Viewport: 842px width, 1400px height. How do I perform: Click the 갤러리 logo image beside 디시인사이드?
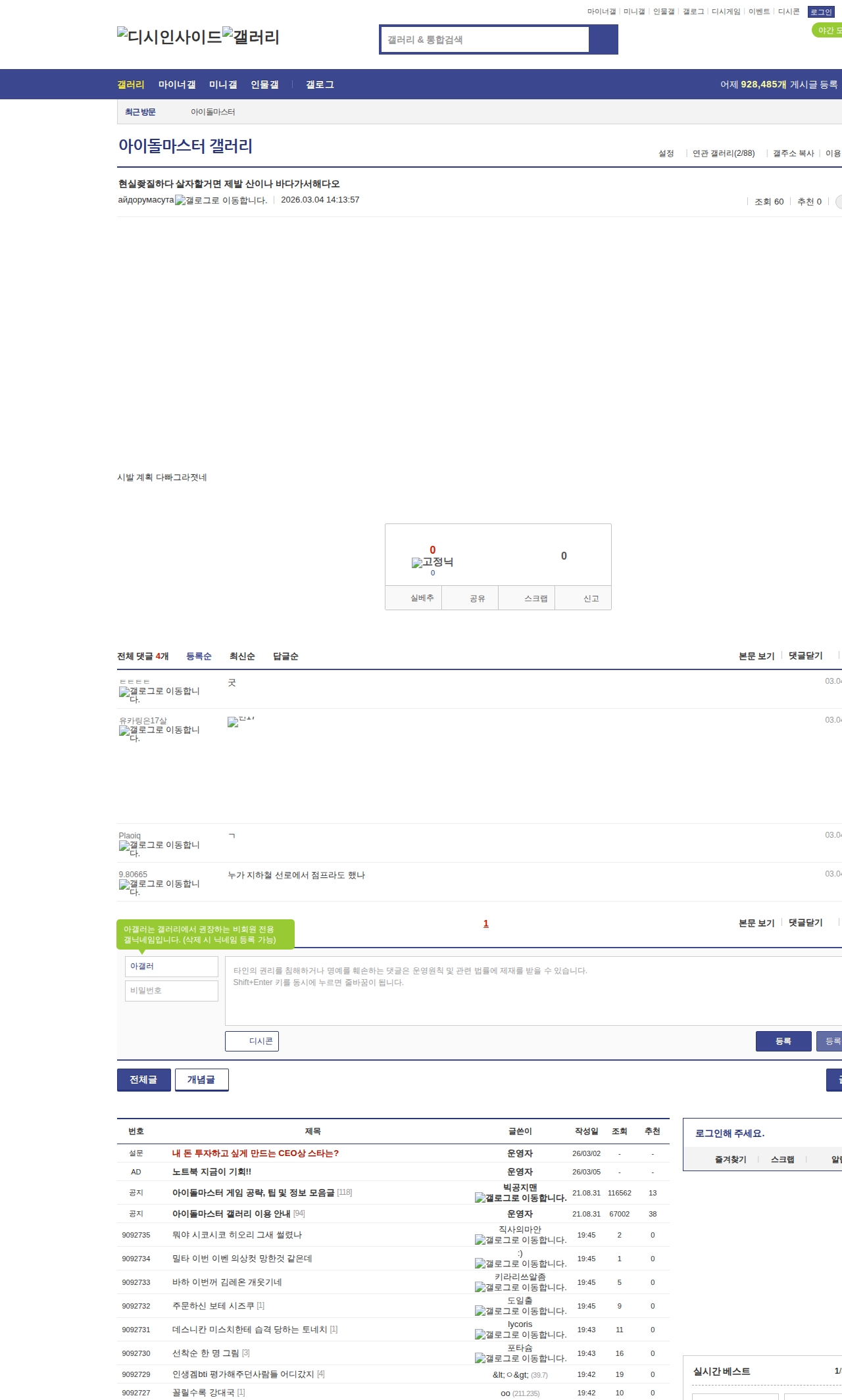(x=251, y=37)
